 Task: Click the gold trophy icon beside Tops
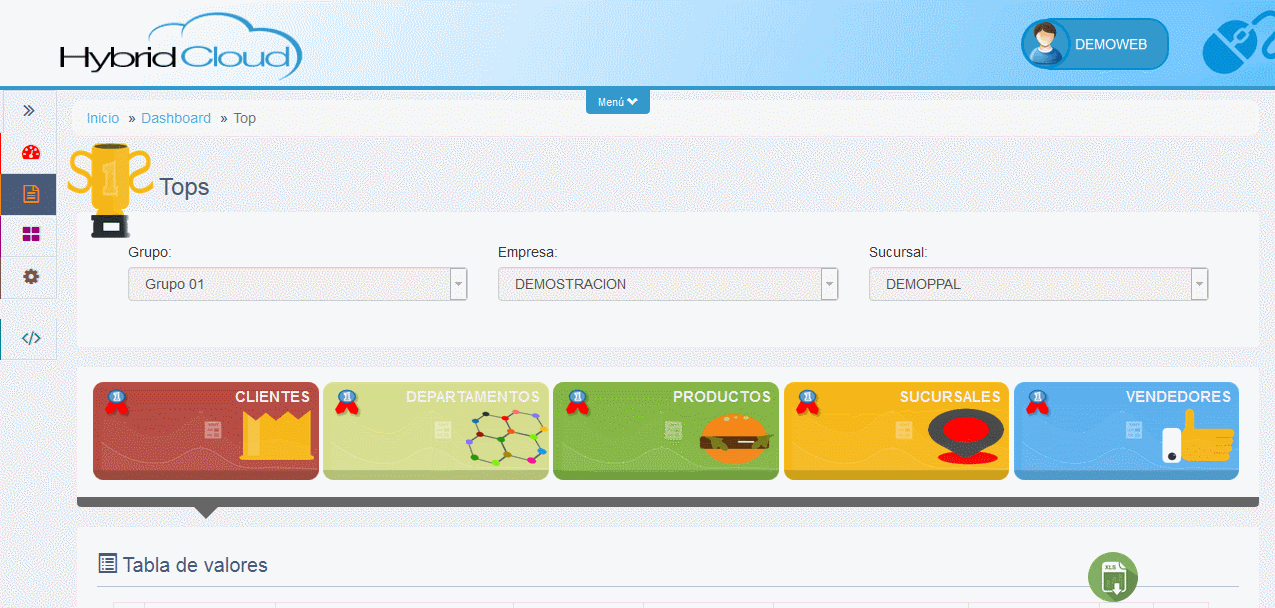pyautogui.click(x=108, y=190)
